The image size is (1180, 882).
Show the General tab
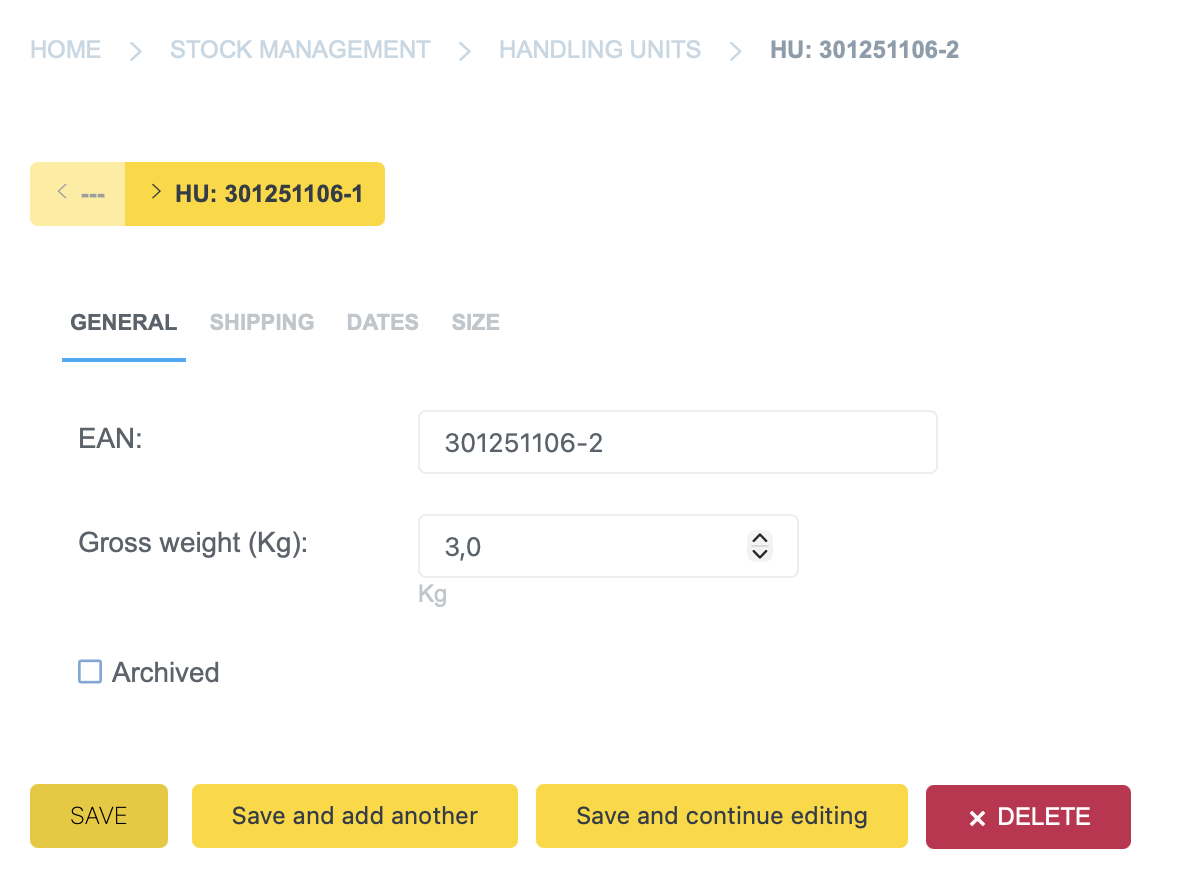pyautogui.click(x=124, y=323)
